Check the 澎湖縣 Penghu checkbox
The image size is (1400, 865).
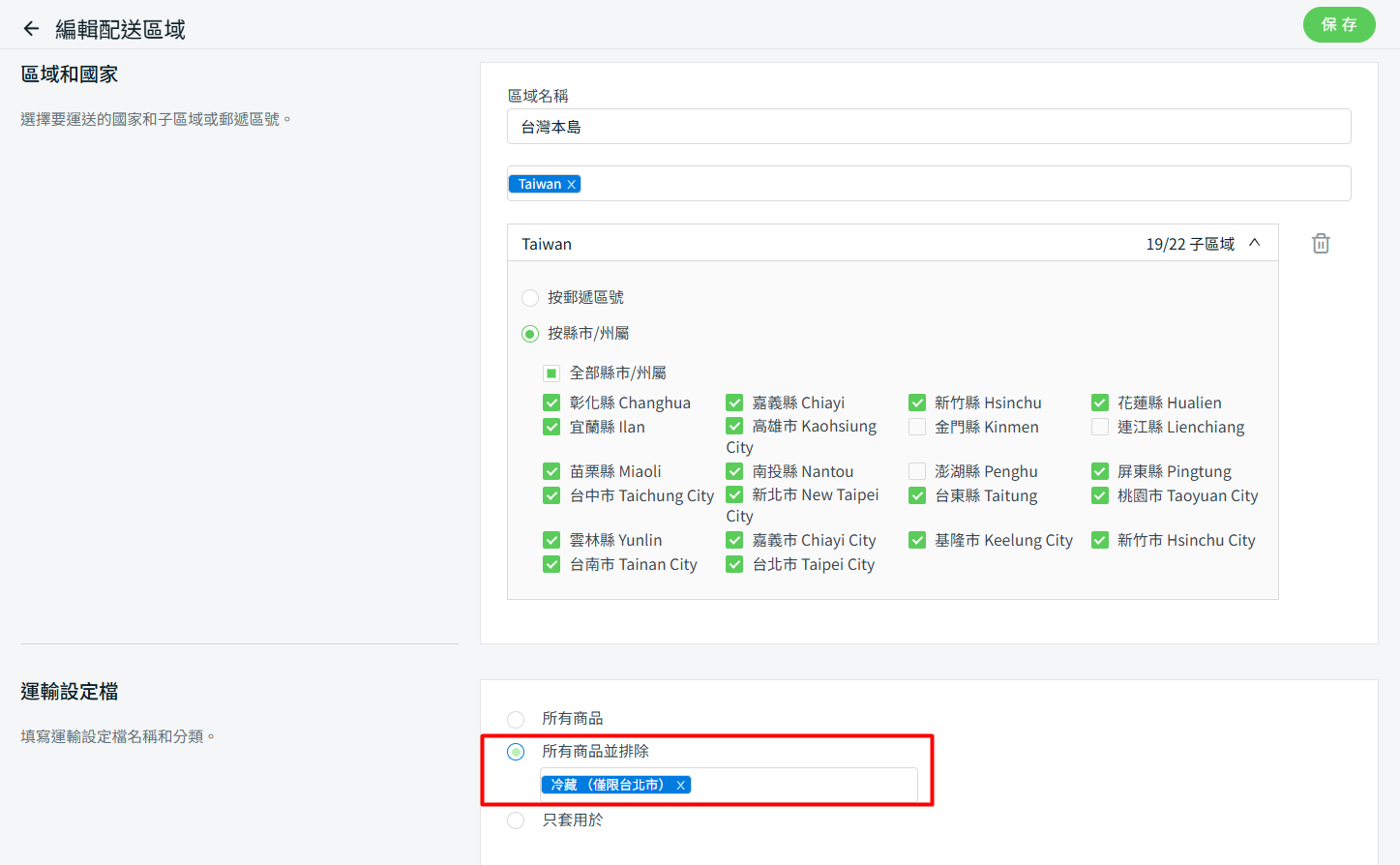click(917, 471)
